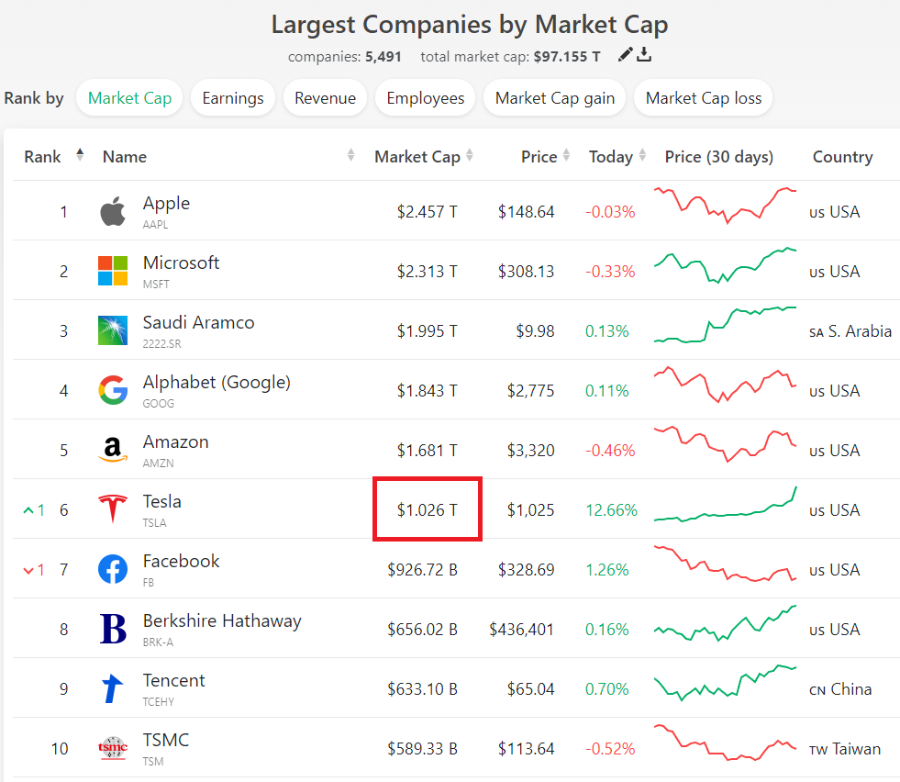Choose the Market Cap gain ranking
900x782 pixels.
click(x=554, y=98)
